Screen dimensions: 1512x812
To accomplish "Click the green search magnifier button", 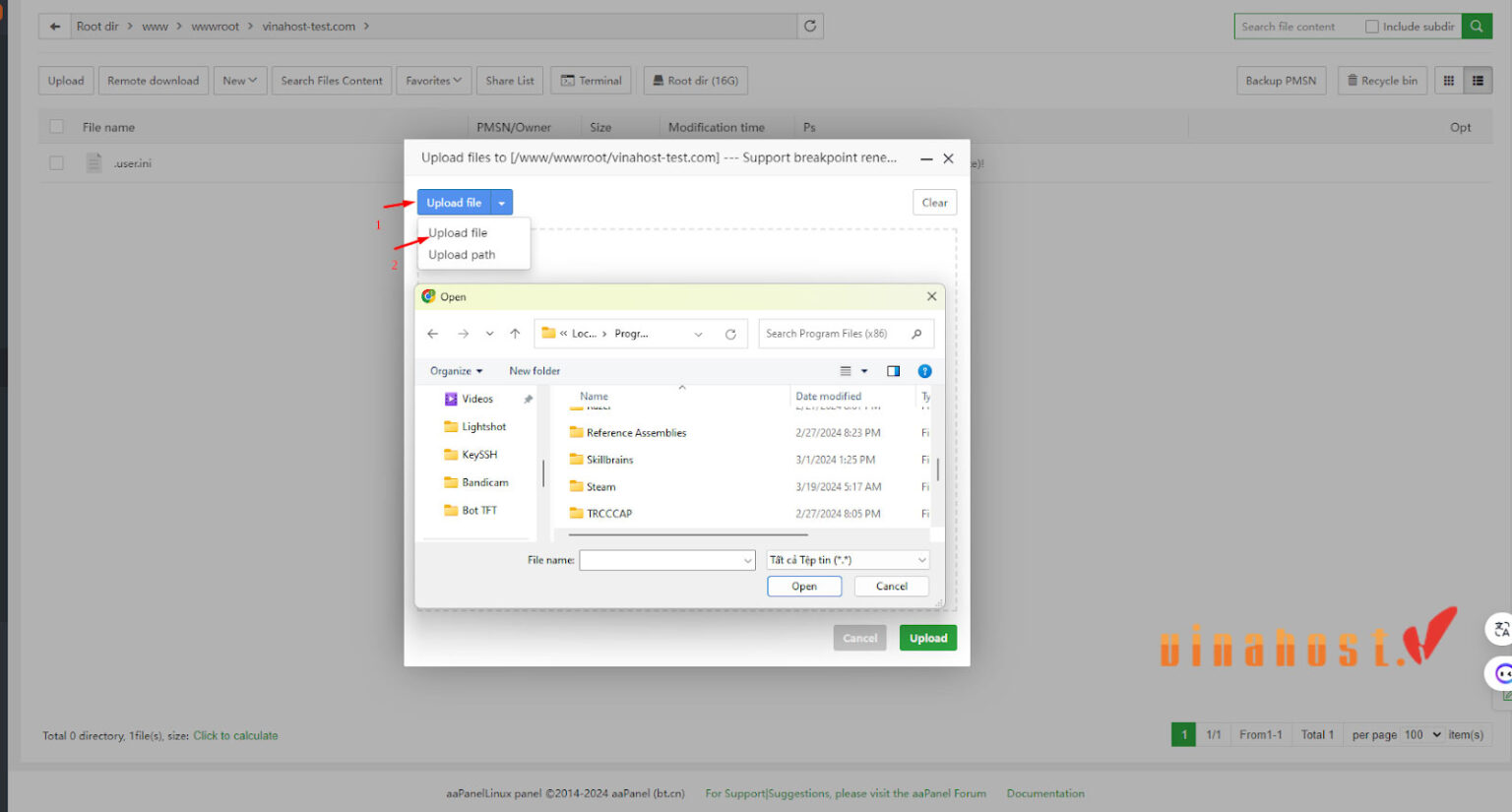I will (x=1477, y=27).
